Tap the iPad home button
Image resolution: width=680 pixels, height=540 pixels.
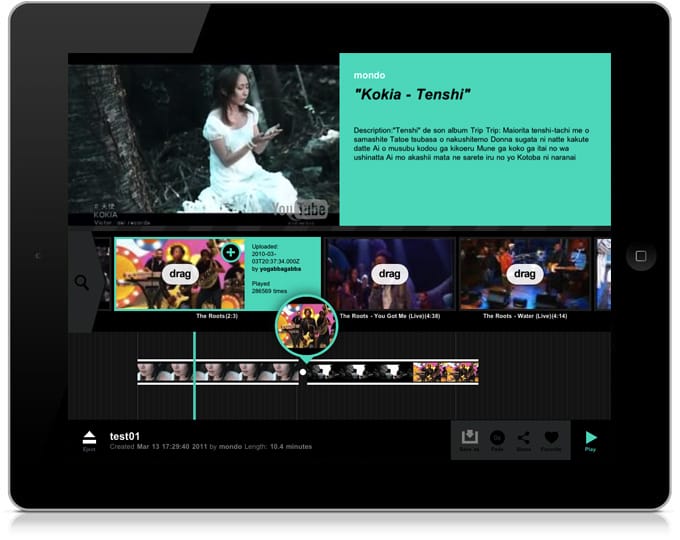(x=641, y=256)
